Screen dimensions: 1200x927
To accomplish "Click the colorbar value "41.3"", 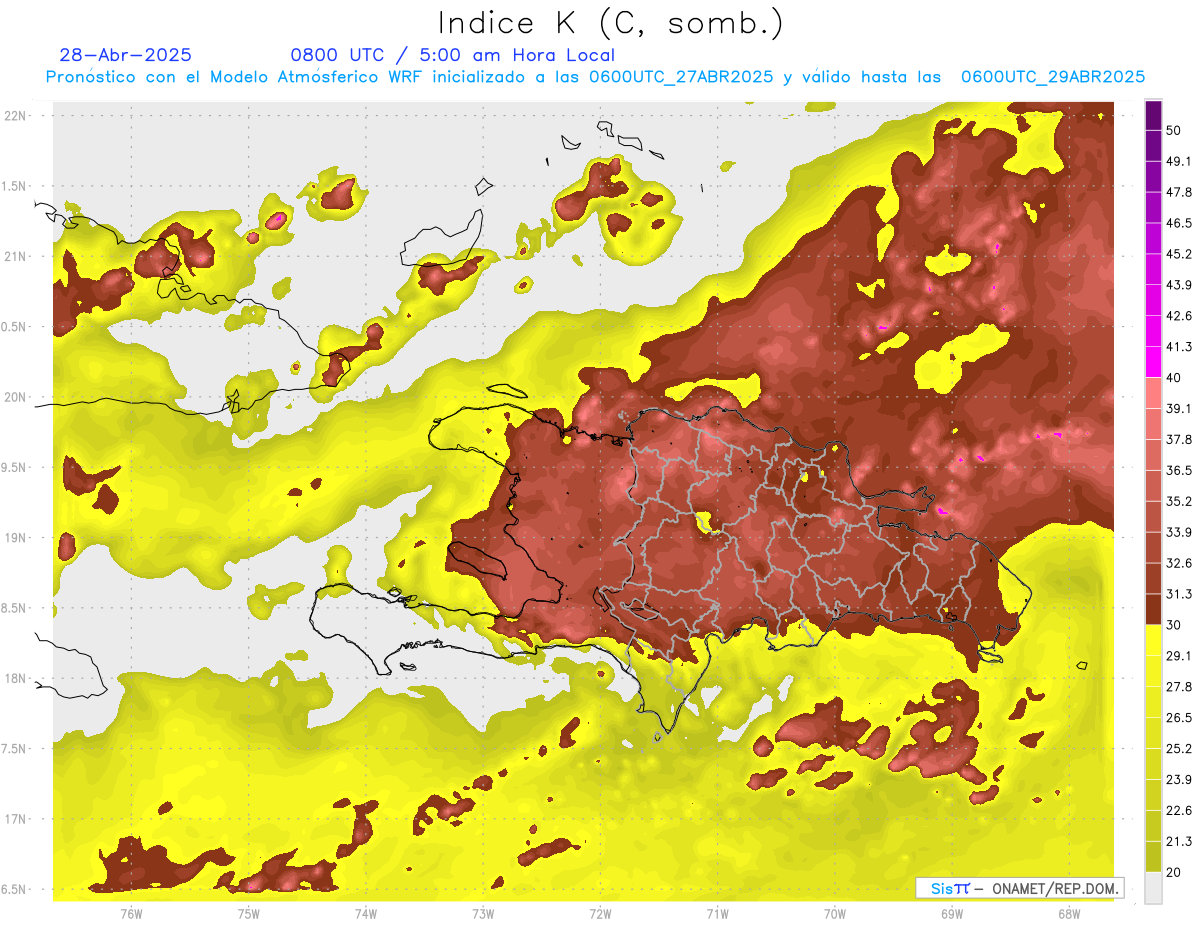I will click(1178, 347).
